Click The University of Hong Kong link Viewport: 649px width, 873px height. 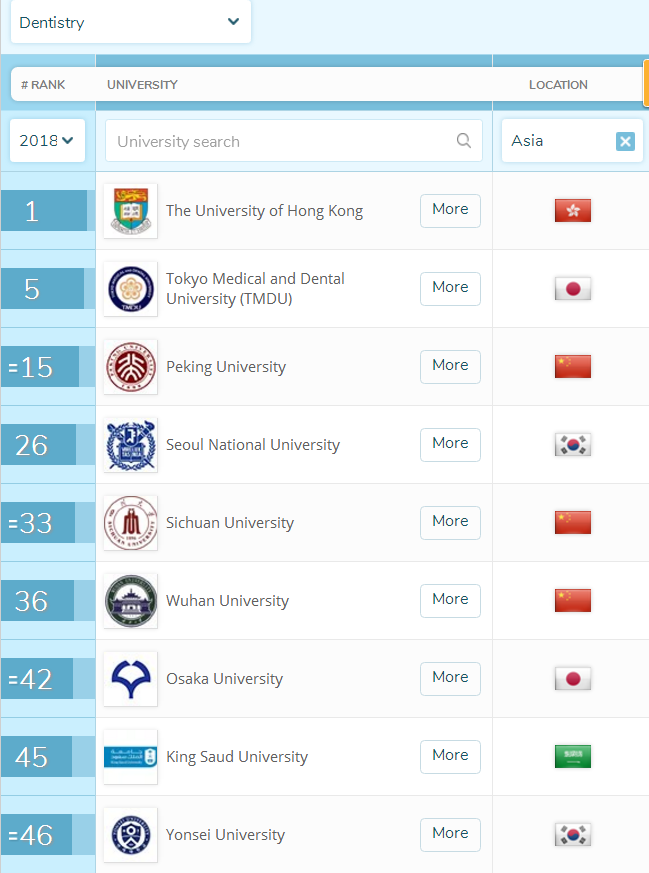(264, 211)
